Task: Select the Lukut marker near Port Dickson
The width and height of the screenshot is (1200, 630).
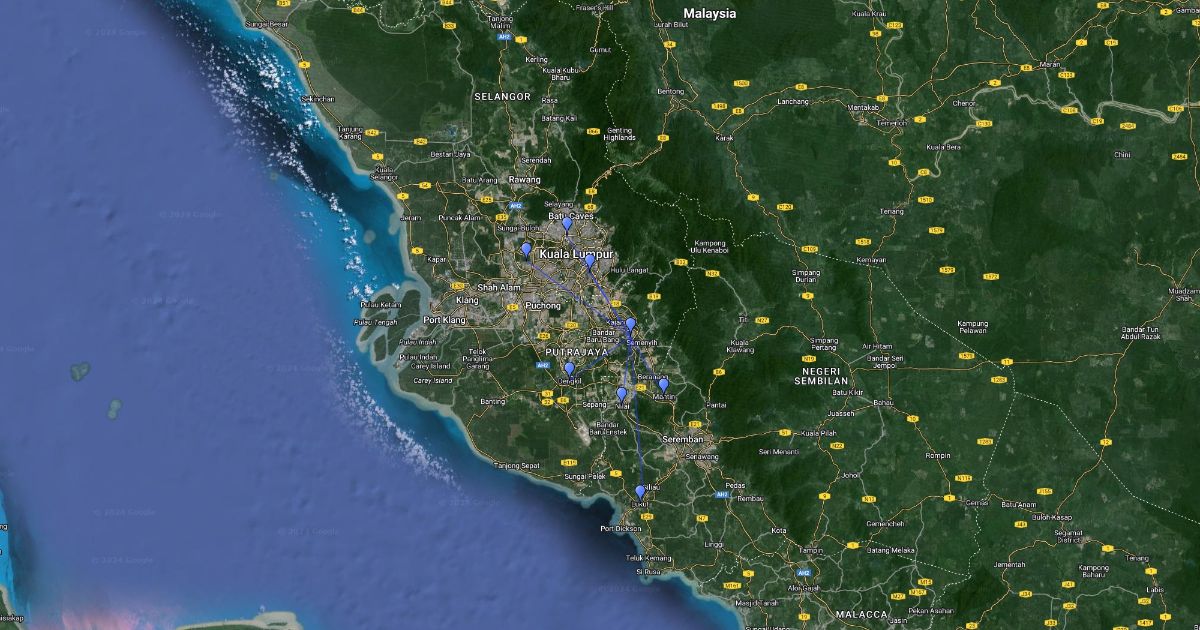Action: point(640,492)
